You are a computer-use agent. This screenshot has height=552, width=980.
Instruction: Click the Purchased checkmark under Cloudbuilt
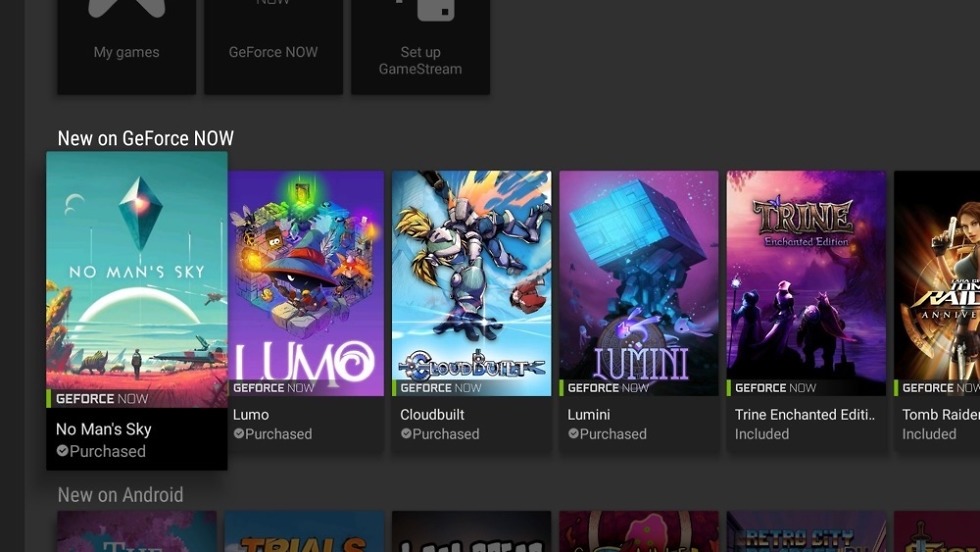[x=406, y=433]
